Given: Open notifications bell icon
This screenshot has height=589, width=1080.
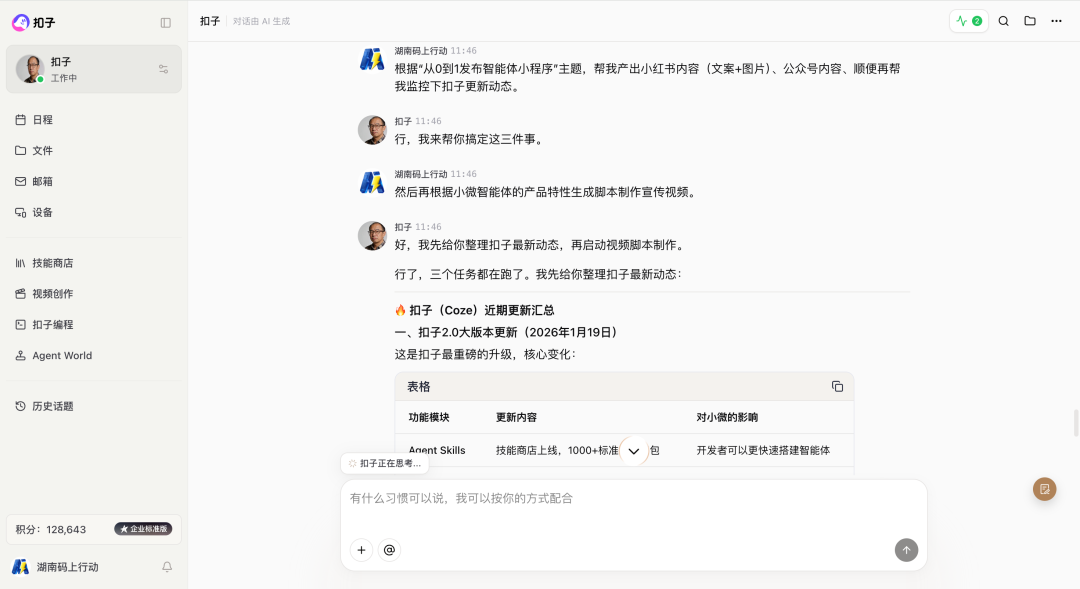Looking at the screenshot, I should [x=167, y=567].
